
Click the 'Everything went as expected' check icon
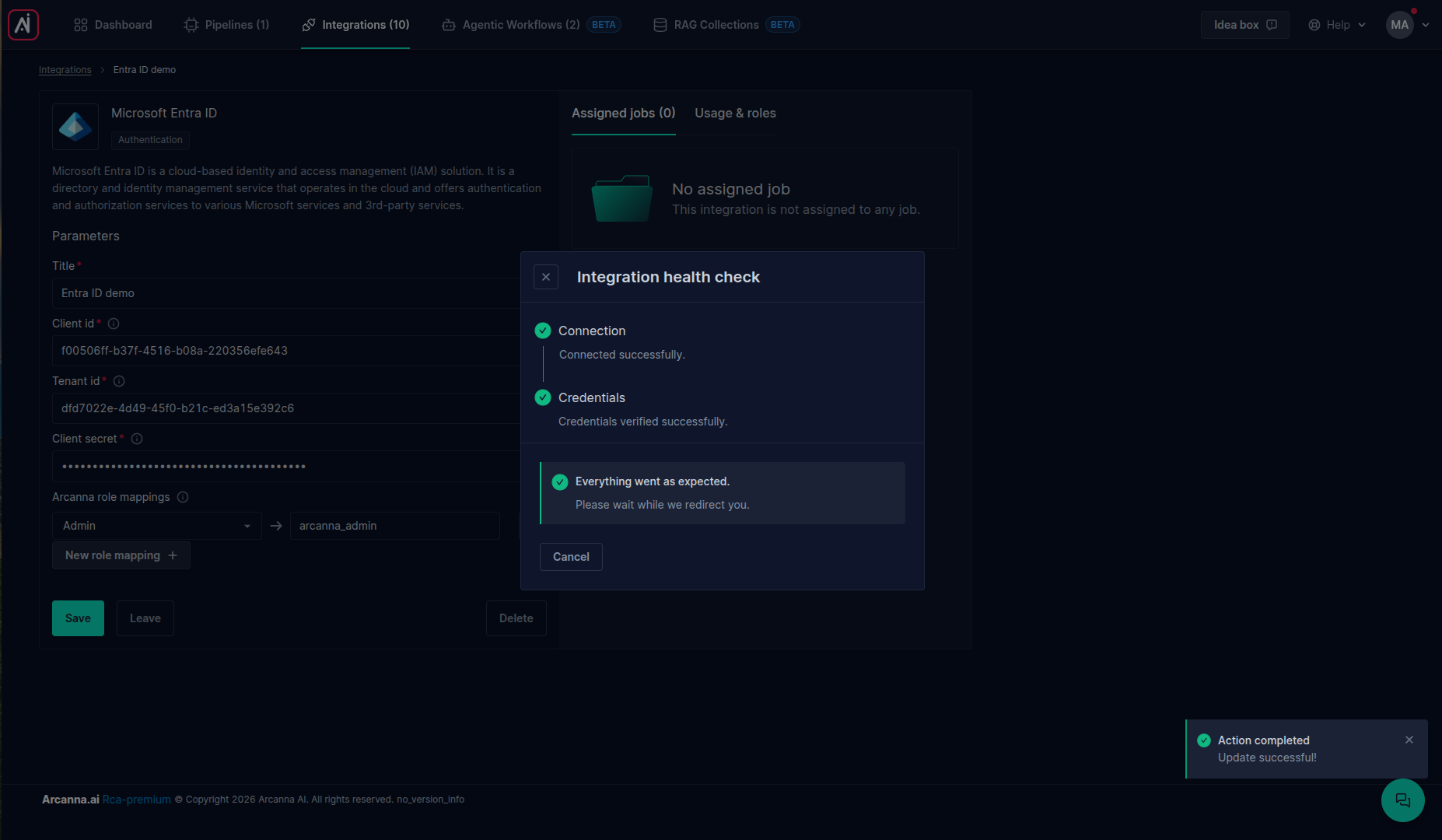(x=560, y=482)
